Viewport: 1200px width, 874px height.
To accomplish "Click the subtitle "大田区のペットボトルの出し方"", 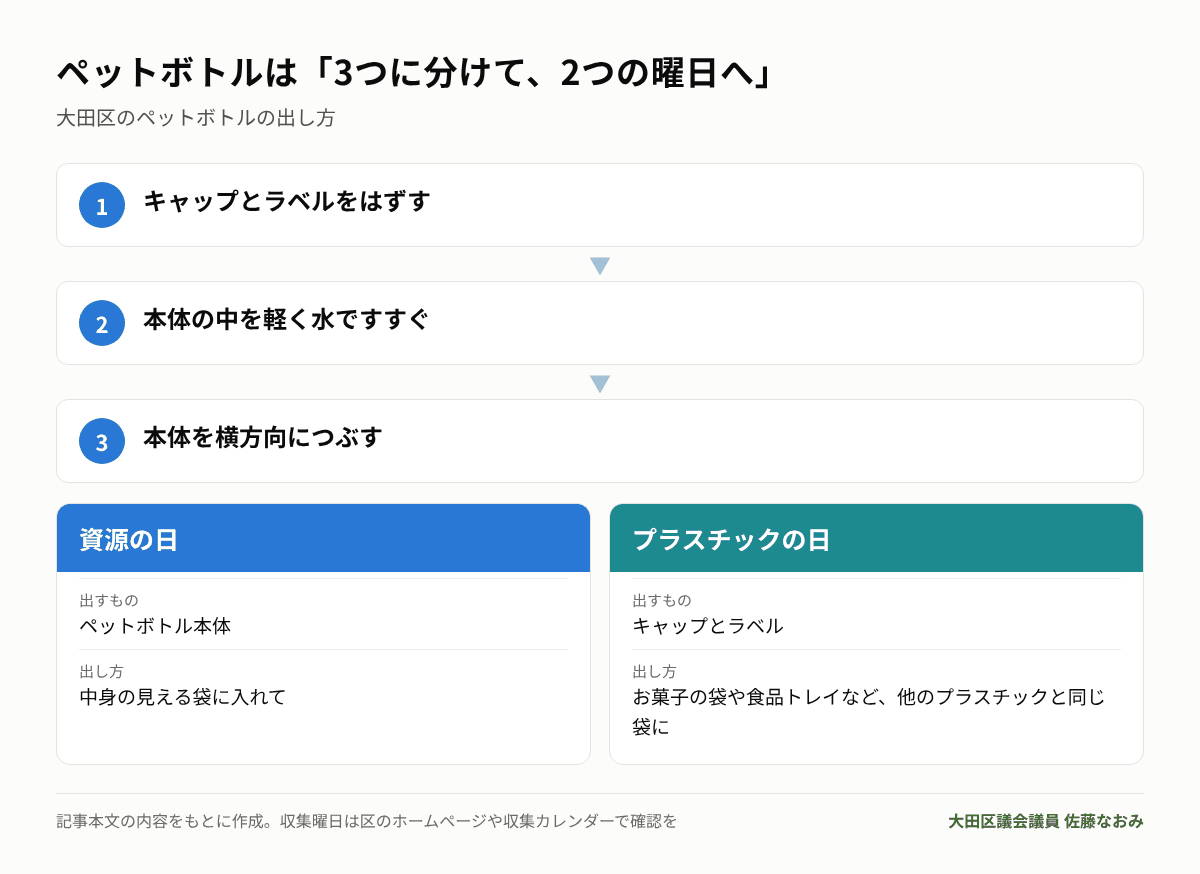I will (196, 118).
